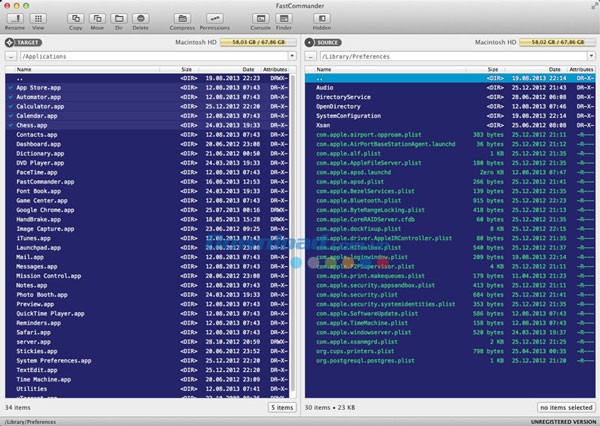
Task: Select com.apple.Bluetooth.plist file
Action: click(x=450, y=201)
